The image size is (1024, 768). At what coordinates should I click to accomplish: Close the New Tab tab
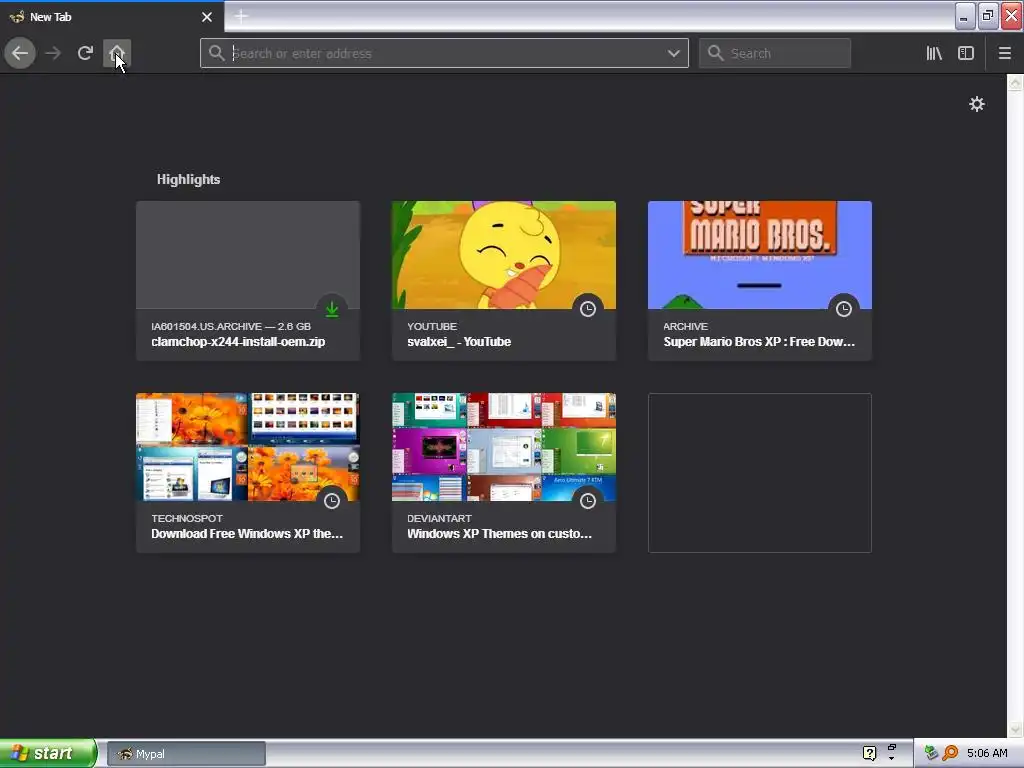[x=207, y=17]
